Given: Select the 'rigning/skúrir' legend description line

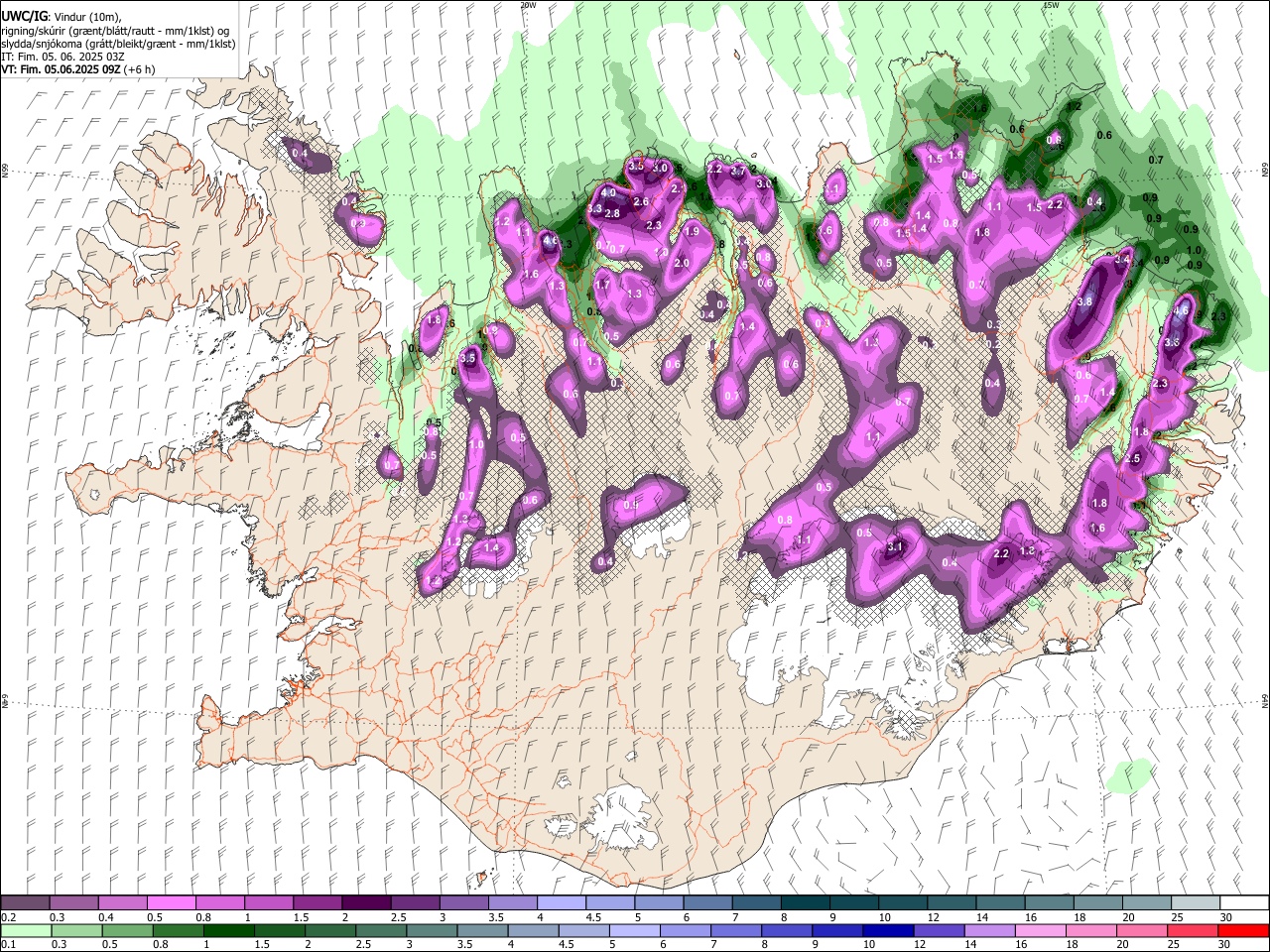Looking at the screenshot, I should click(115, 31).
